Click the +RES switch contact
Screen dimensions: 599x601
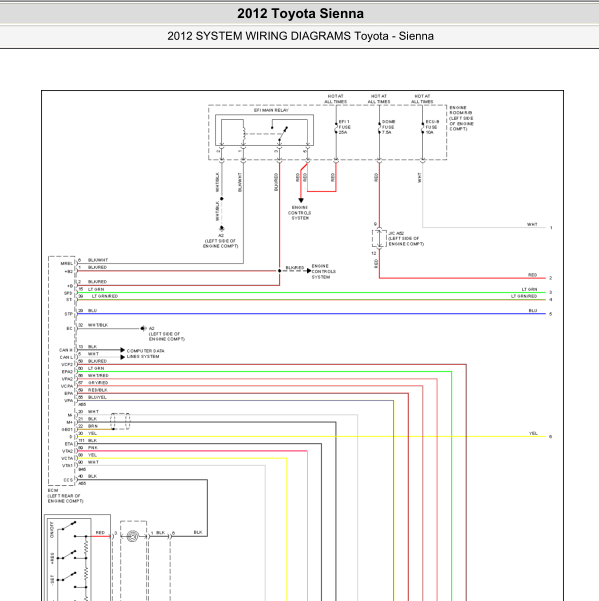(x=67, y=555)
